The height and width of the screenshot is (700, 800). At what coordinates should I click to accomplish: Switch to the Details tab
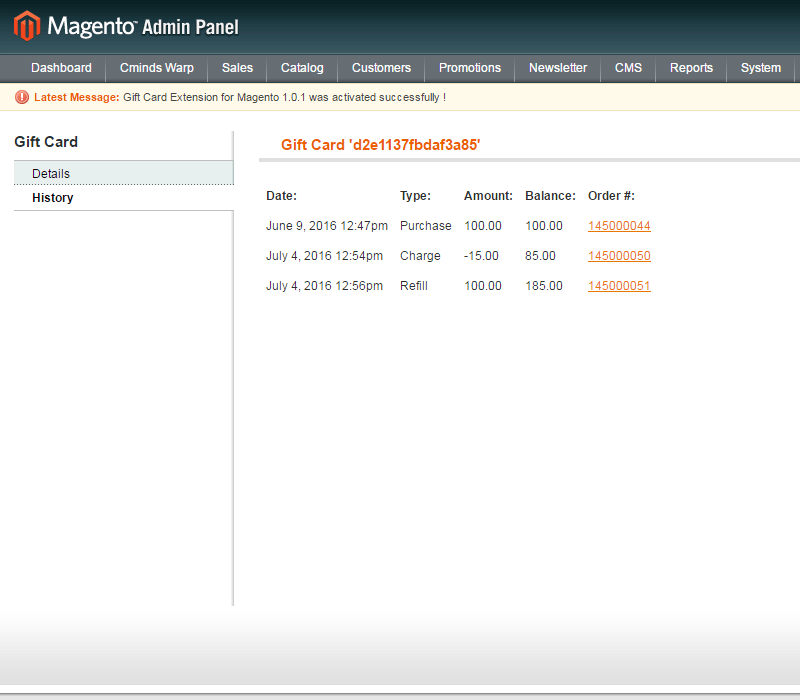point(51,174)
